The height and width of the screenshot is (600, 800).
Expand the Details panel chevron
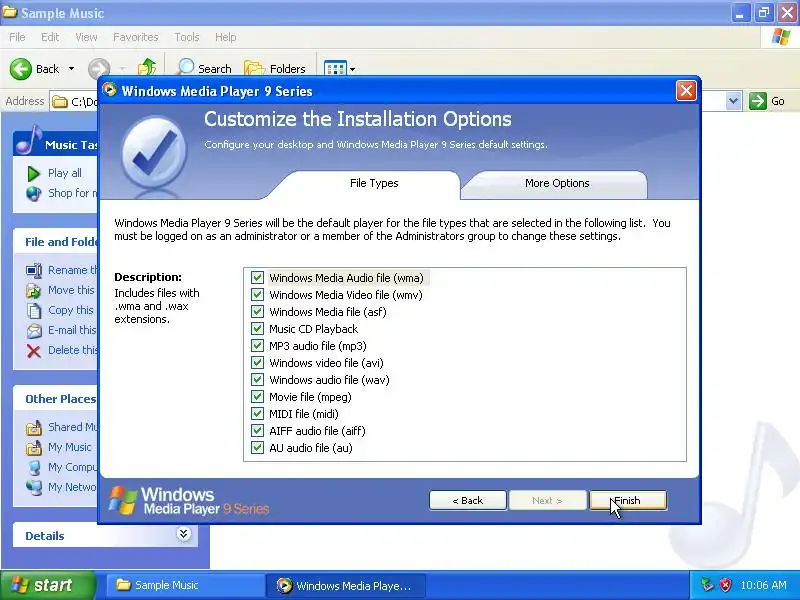(184, 534)
